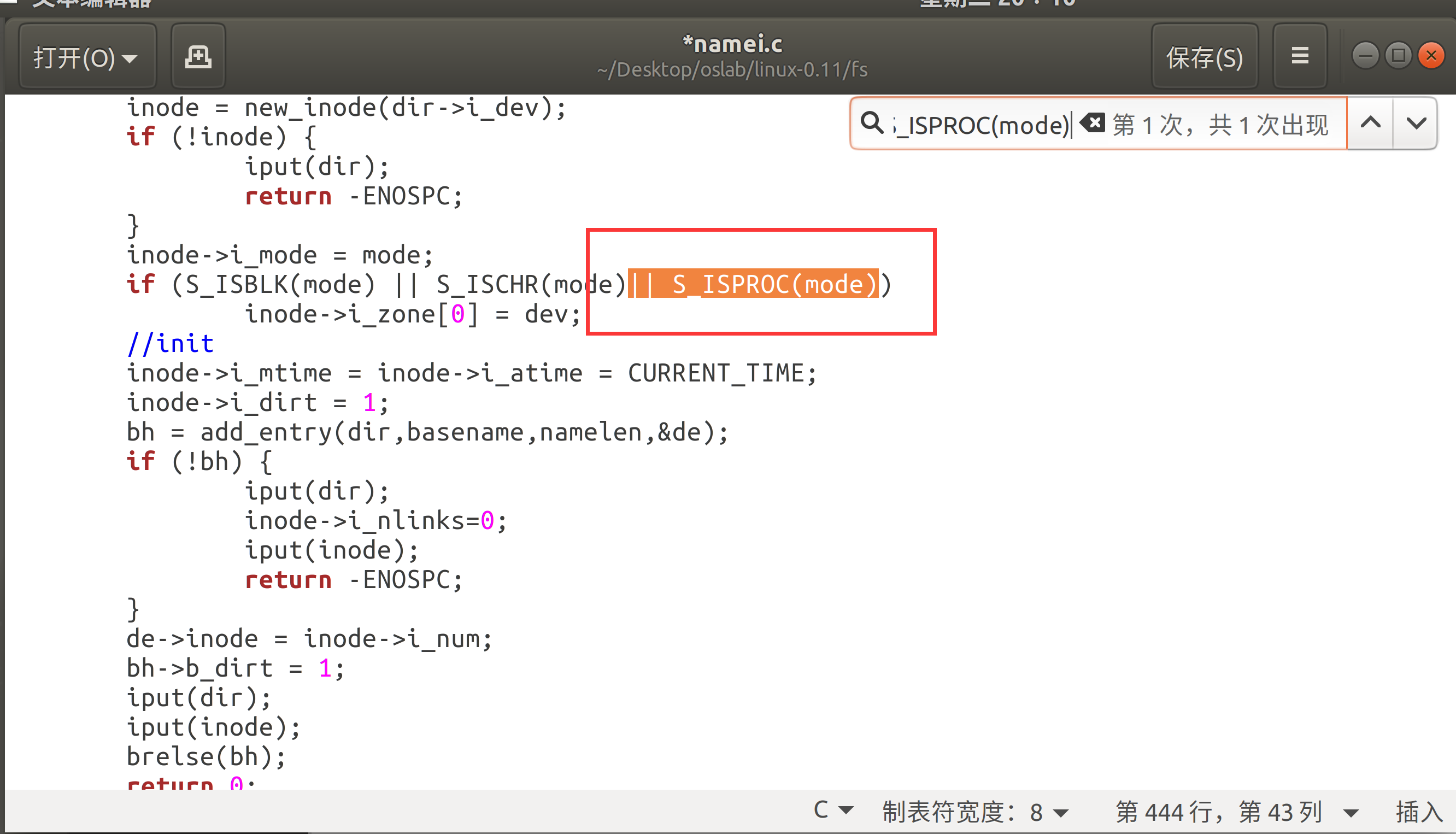
Task: Click the *namei.c title in header bar
Action: click(732, 44)
